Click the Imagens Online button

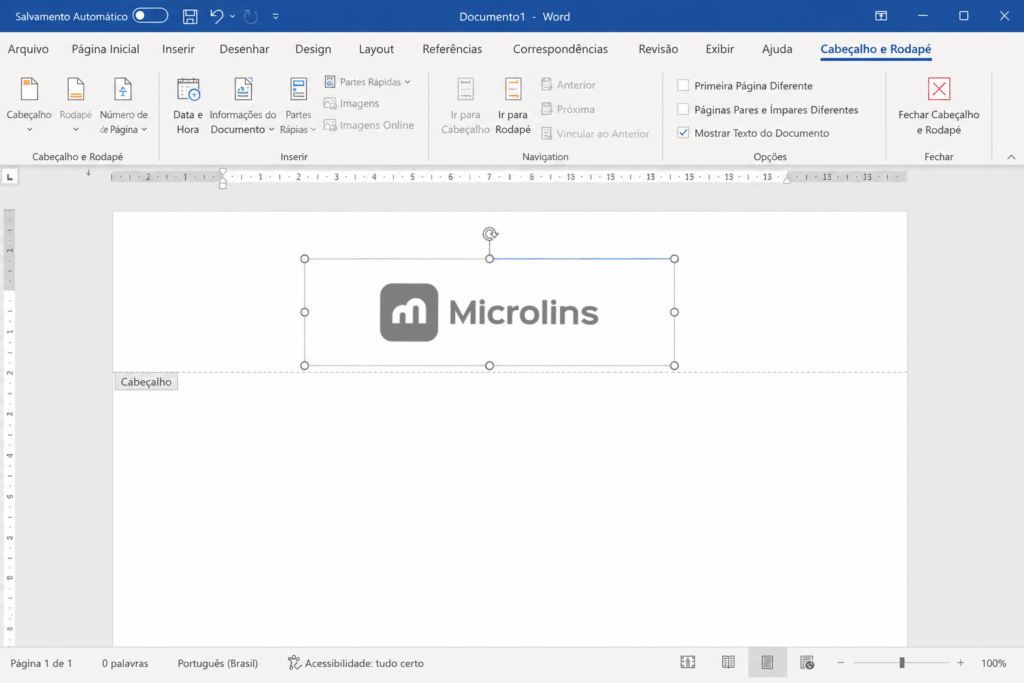369,125
